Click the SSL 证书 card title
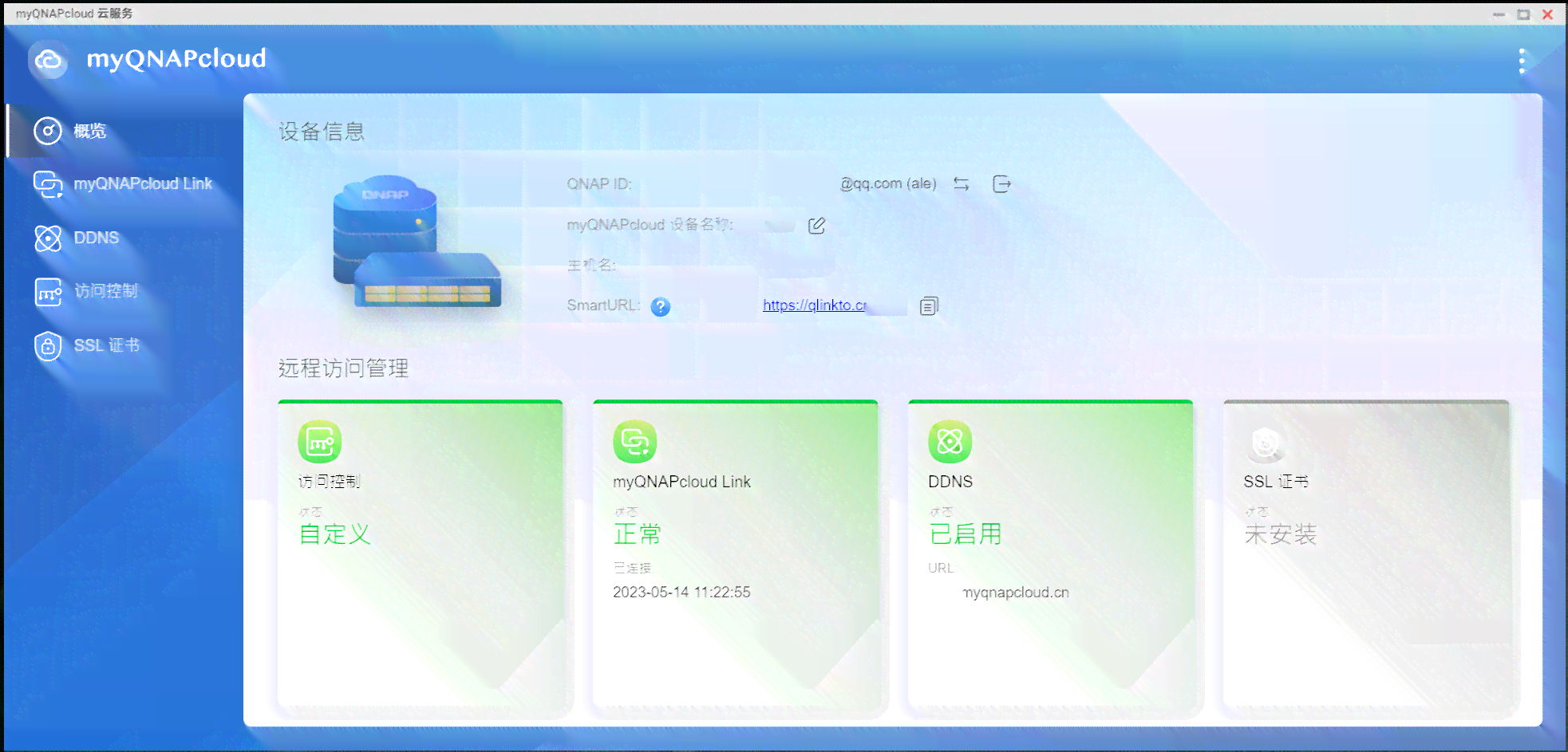The width and height of the screenshot is (1568, 752). [1276, 482]
